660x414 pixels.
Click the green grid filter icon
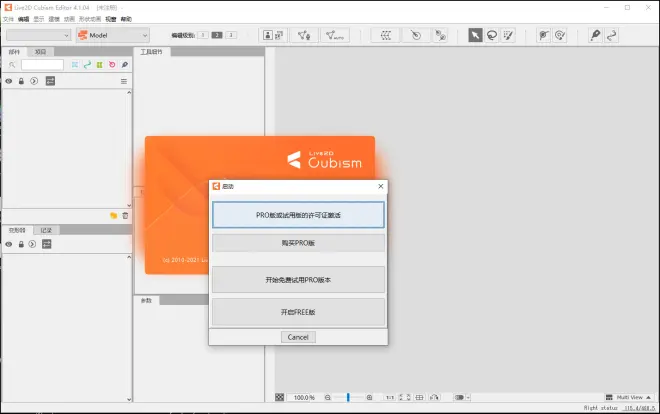pos(100,65)
